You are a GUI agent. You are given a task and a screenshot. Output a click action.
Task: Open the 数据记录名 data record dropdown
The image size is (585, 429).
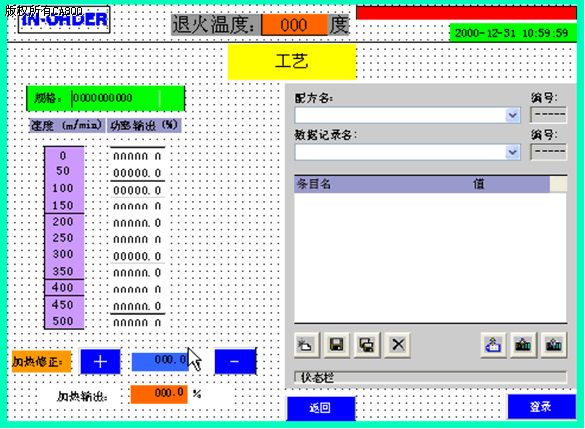point(513,152)
